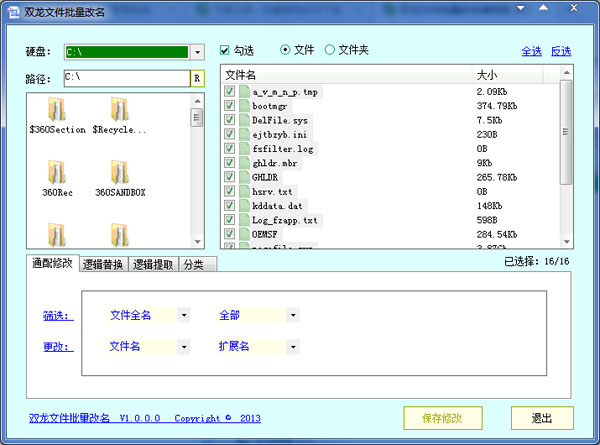
Task: Click folder pane scrollbar down arrow
Action: [x=197, y=242]
